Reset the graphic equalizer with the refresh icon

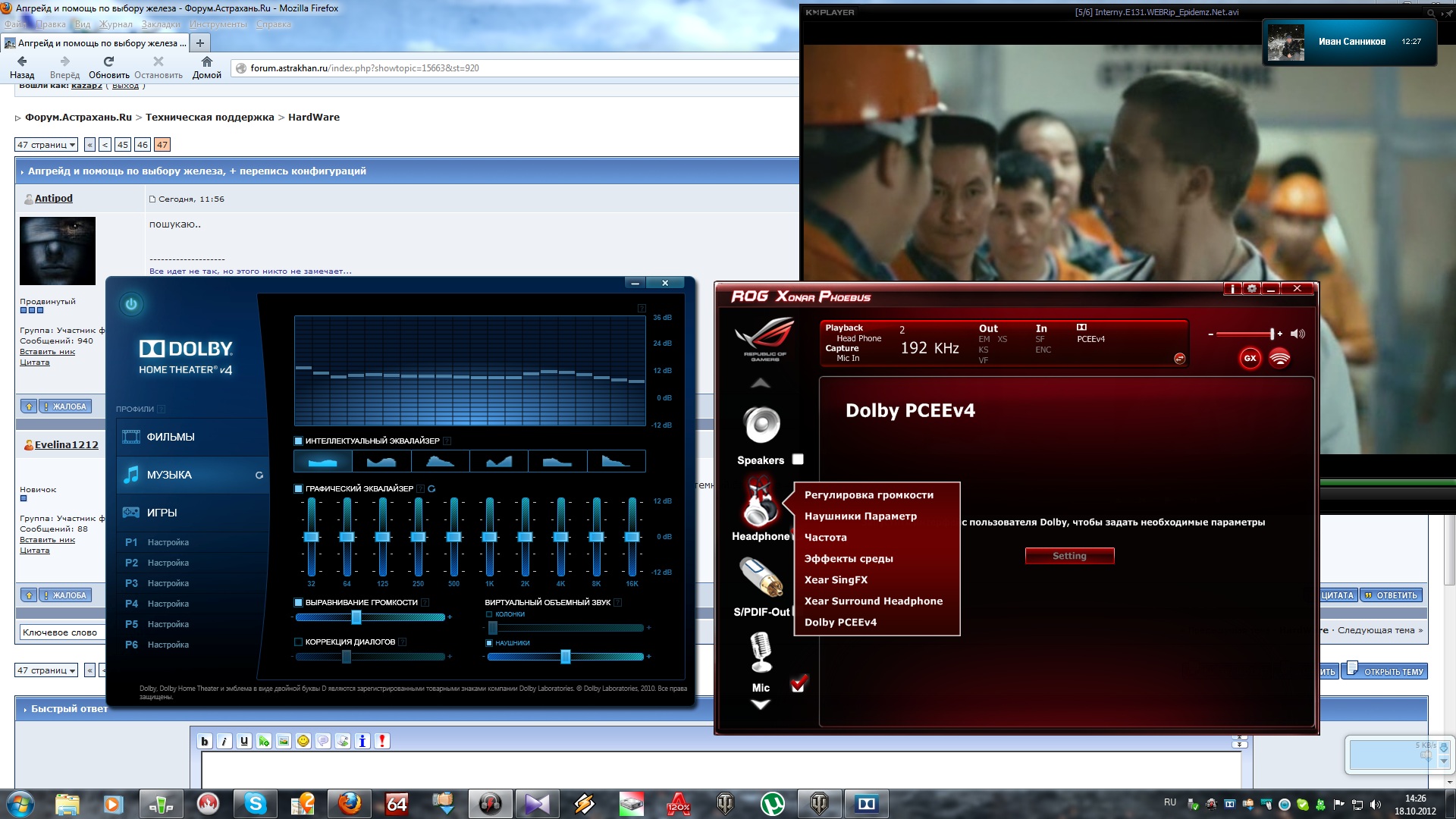(431, 489)
